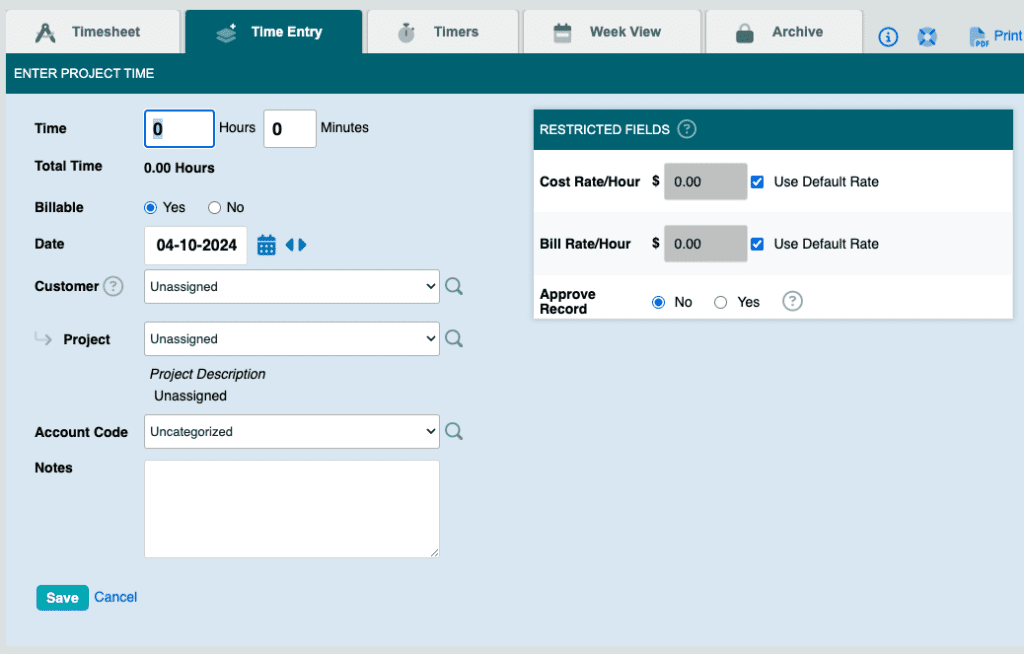Click inside the Notes text area
This screenshot has width=1024, height=654.
(x=292, y=508)
